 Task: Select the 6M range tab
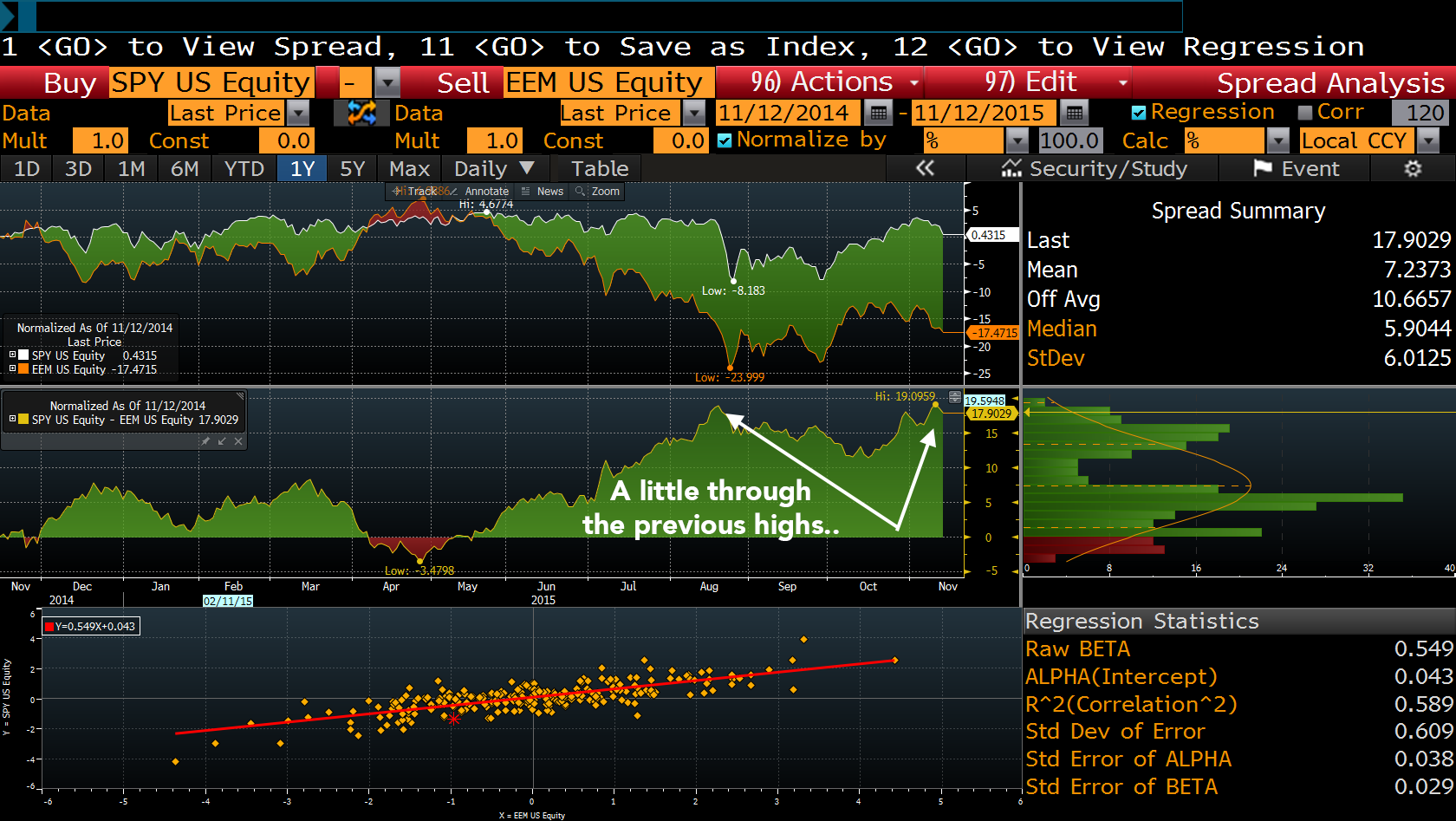click(184, 169)
